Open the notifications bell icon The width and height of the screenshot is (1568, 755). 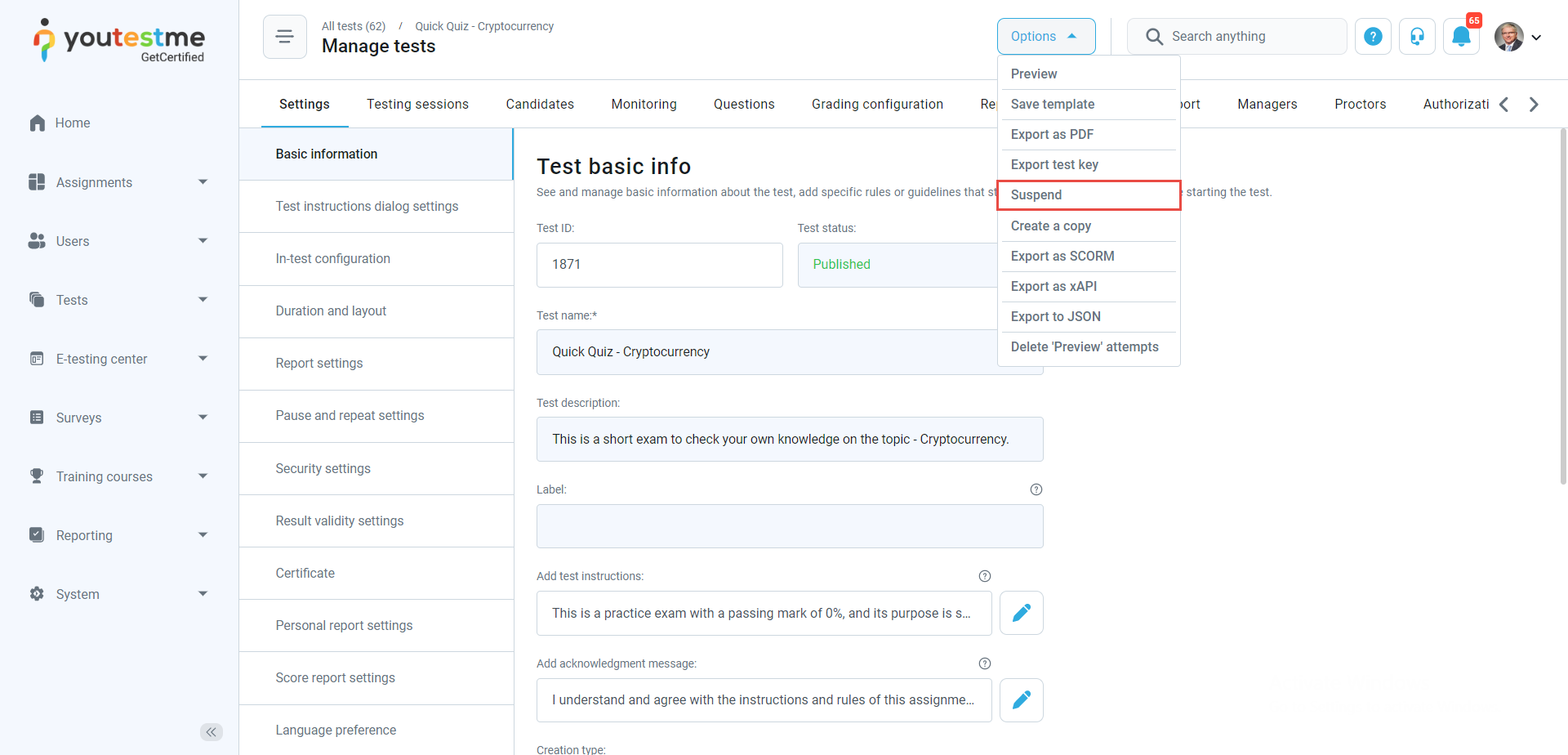pyautogui.click(x=1461, y=37)
